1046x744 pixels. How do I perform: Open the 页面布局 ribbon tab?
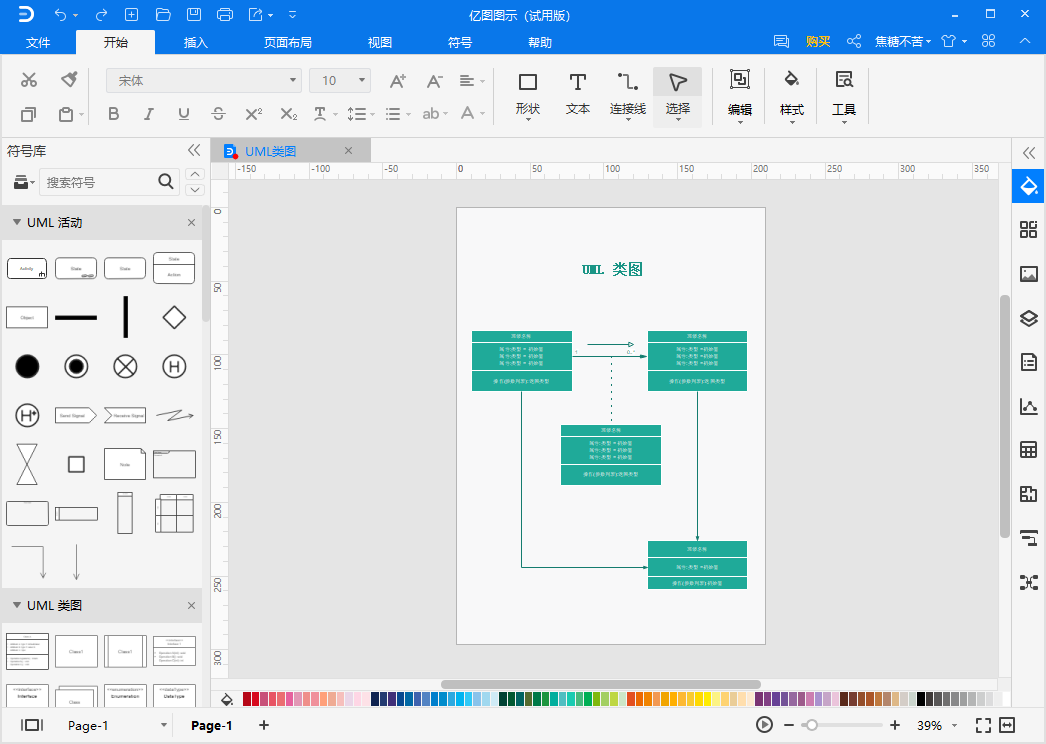288,42
